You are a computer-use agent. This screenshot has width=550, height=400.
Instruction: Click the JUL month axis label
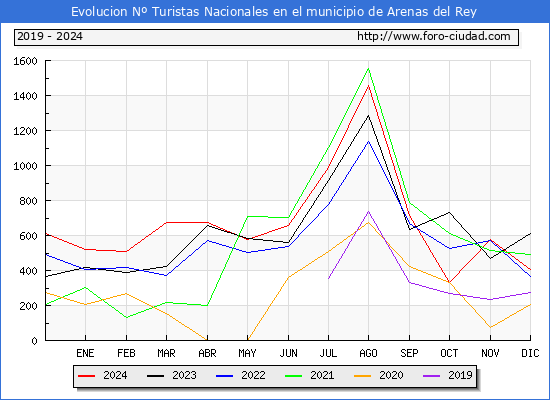click(x=328, y=353)
